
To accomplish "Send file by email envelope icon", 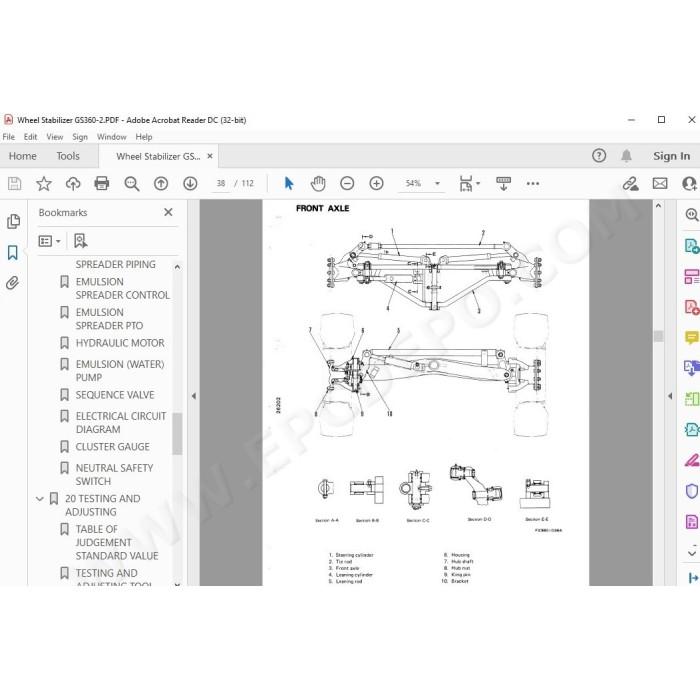I will pos(660,183).
